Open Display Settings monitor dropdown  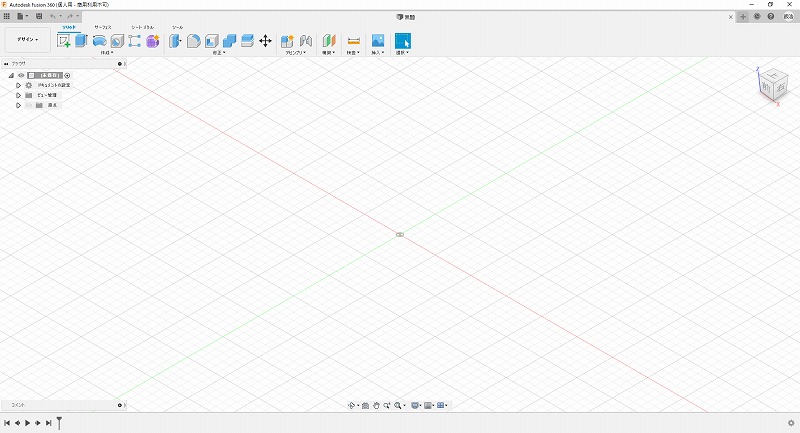coord(416,405)
